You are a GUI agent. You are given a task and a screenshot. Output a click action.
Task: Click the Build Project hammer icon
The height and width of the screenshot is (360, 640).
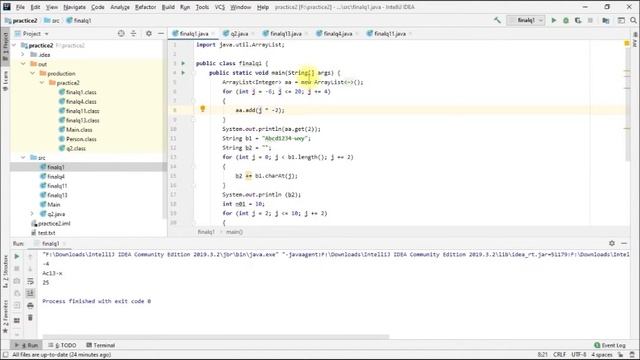[497, 20]
